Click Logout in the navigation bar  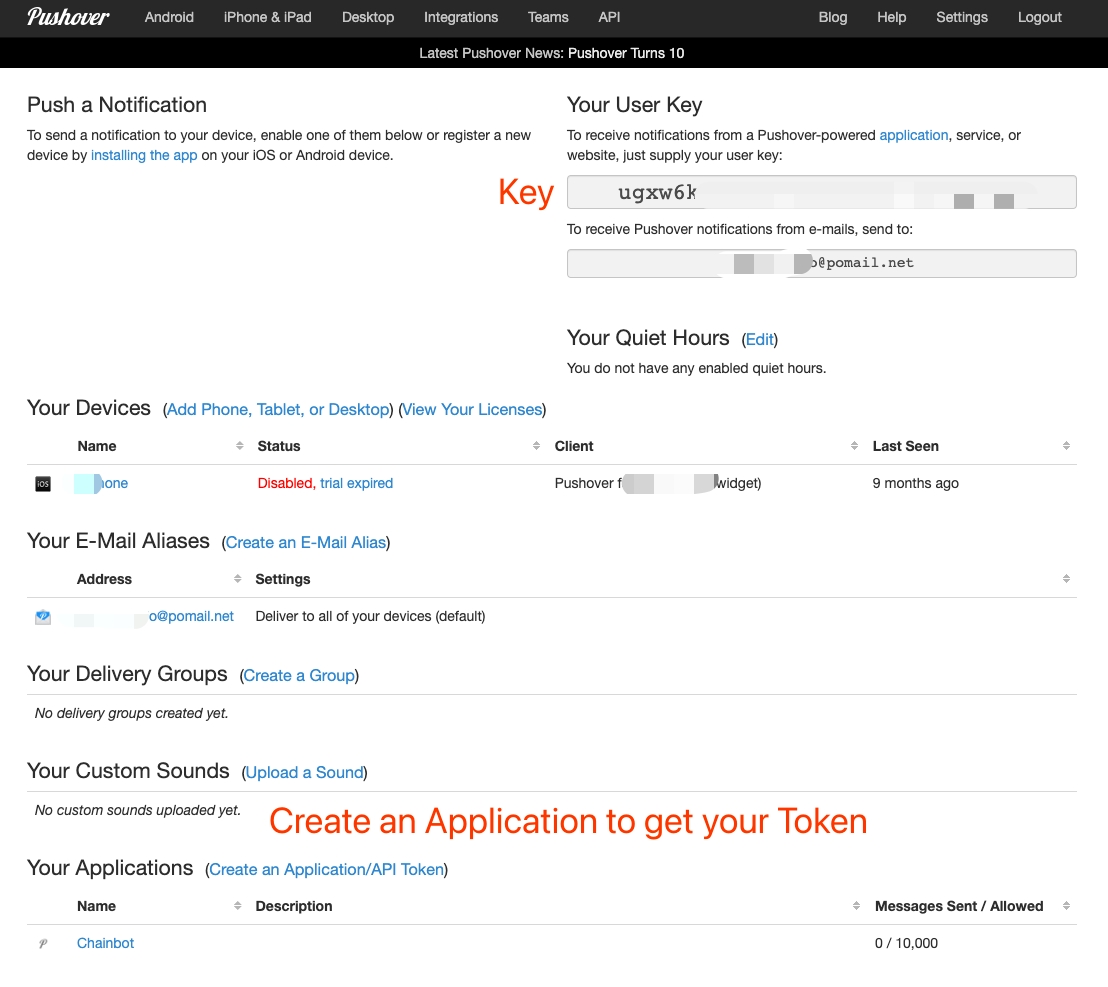[x=1039, y=17]
